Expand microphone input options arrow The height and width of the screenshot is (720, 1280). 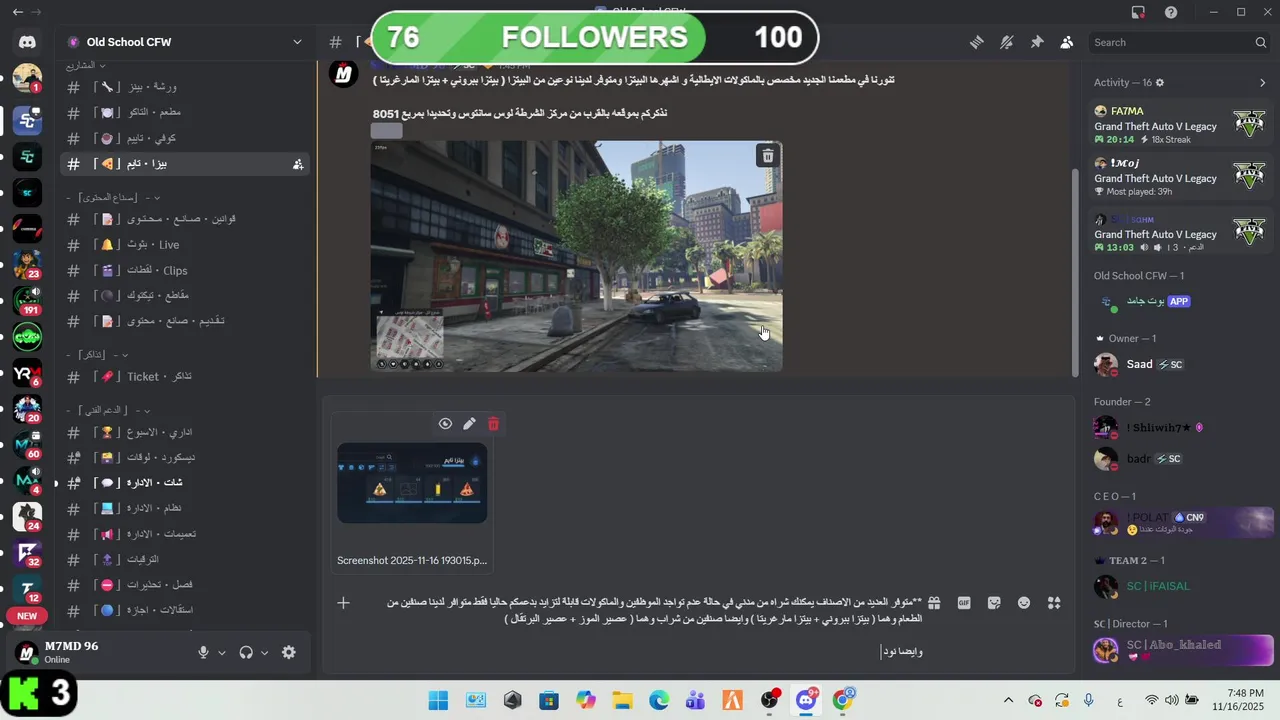222,653
